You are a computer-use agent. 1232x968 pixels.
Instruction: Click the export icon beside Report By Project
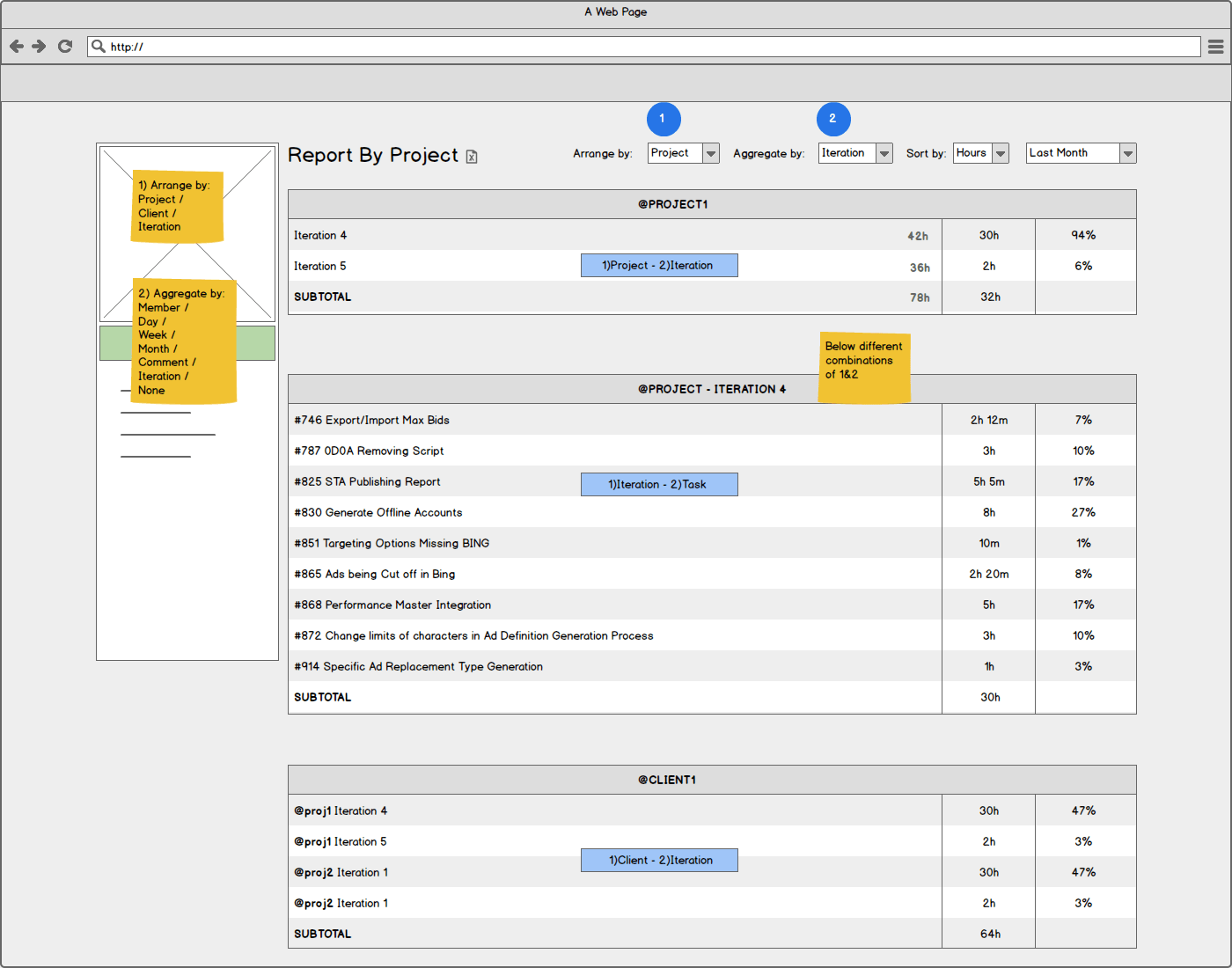(472, 157)
